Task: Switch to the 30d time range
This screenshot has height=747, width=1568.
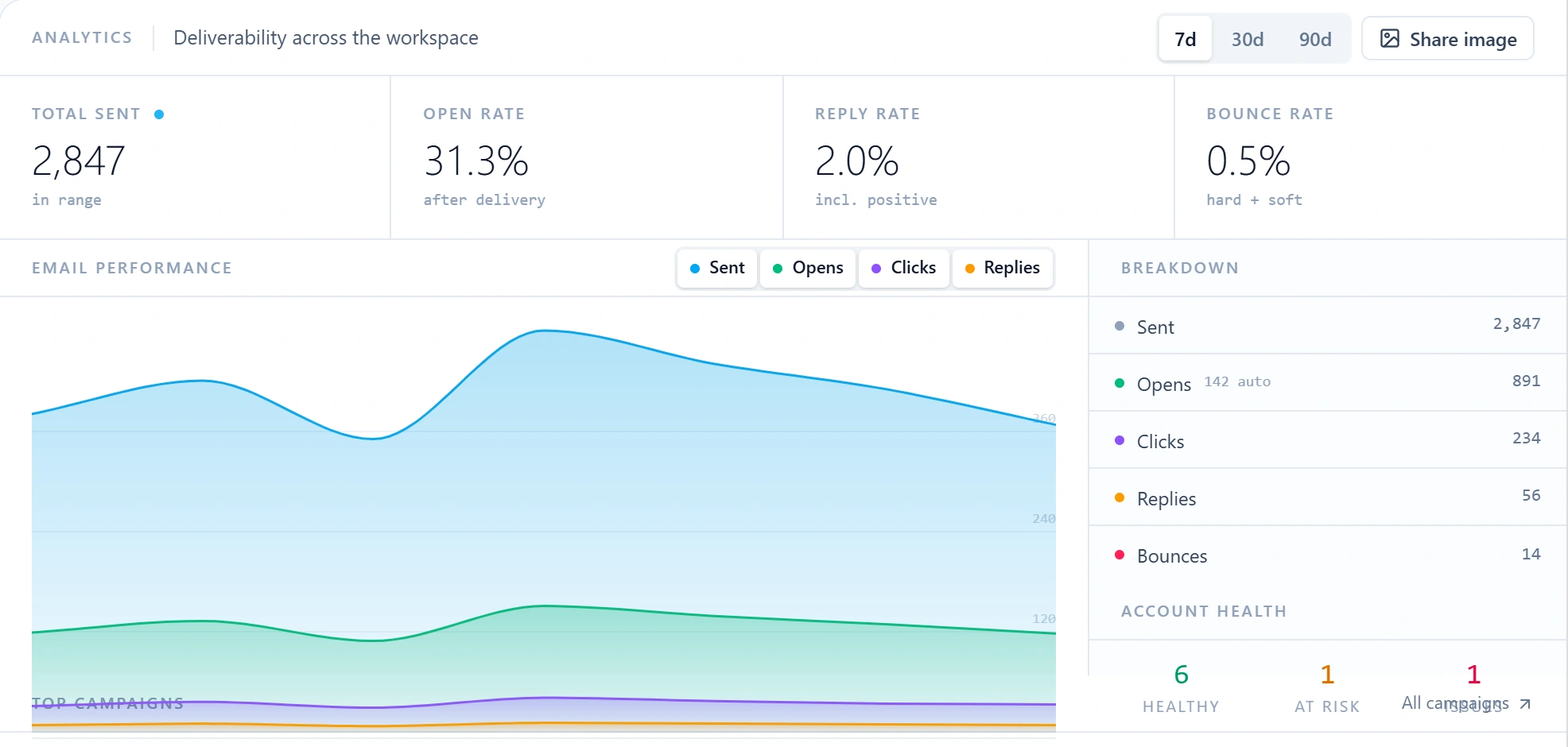Action: click(x=1247, y=39)
